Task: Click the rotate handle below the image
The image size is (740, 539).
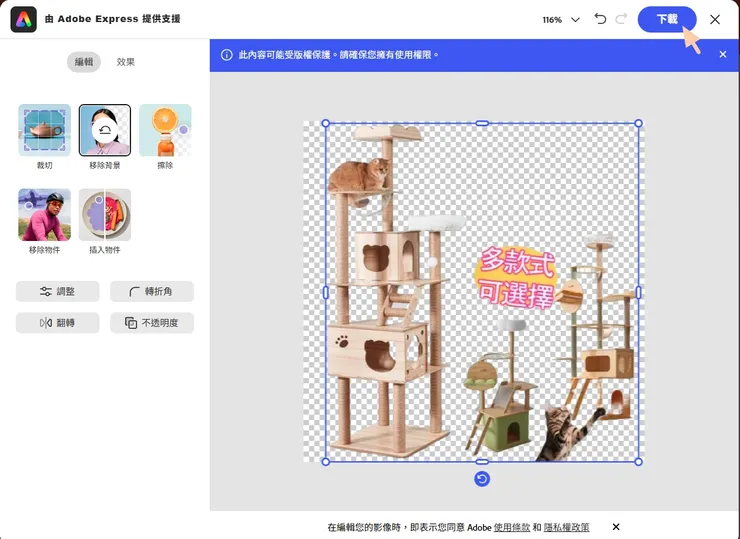Action: 482,479
